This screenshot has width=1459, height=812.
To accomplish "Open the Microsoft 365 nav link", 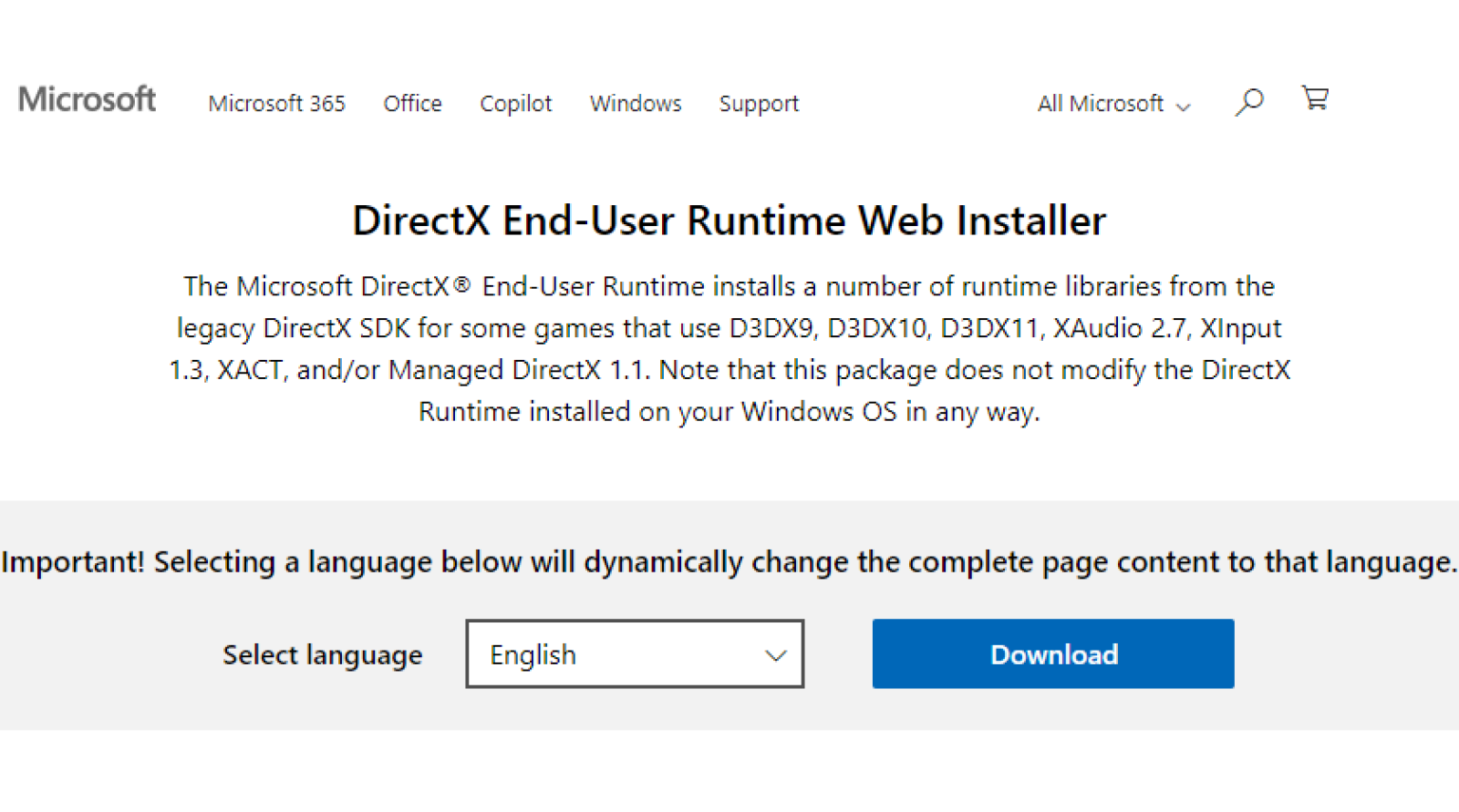I will click(276, 104).
